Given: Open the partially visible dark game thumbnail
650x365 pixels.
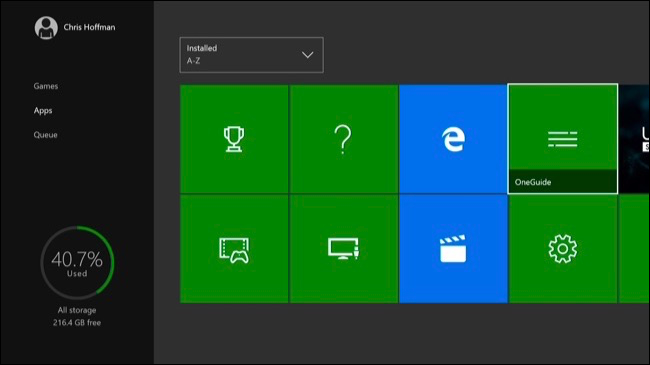Looking at the screenshot, I should [x=634, y=139].
